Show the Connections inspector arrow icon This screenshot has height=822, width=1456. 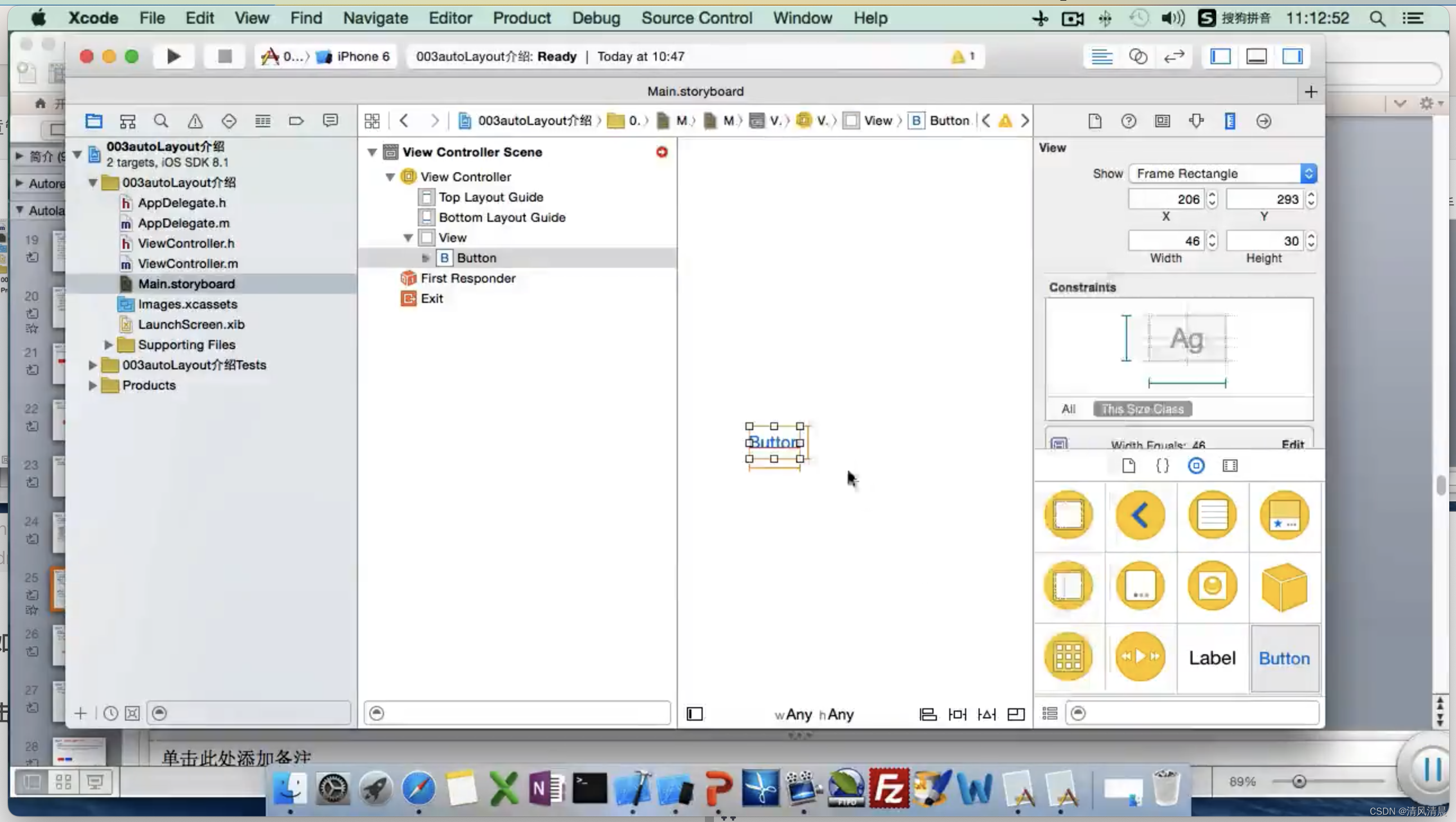(x=1264, y=121)
